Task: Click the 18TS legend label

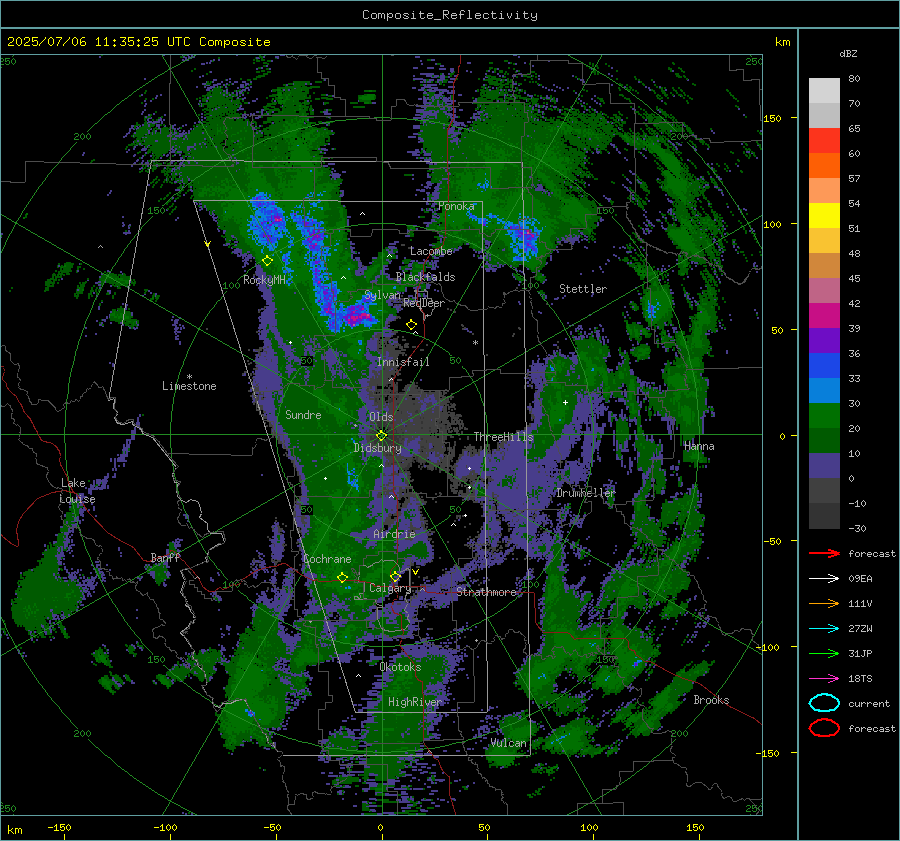Action: (860, 679)
